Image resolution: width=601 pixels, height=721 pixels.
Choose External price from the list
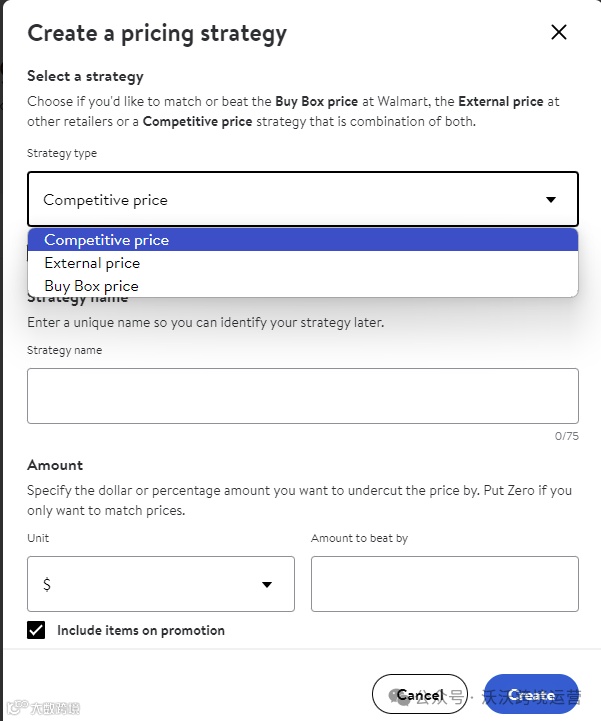(92, 263)
